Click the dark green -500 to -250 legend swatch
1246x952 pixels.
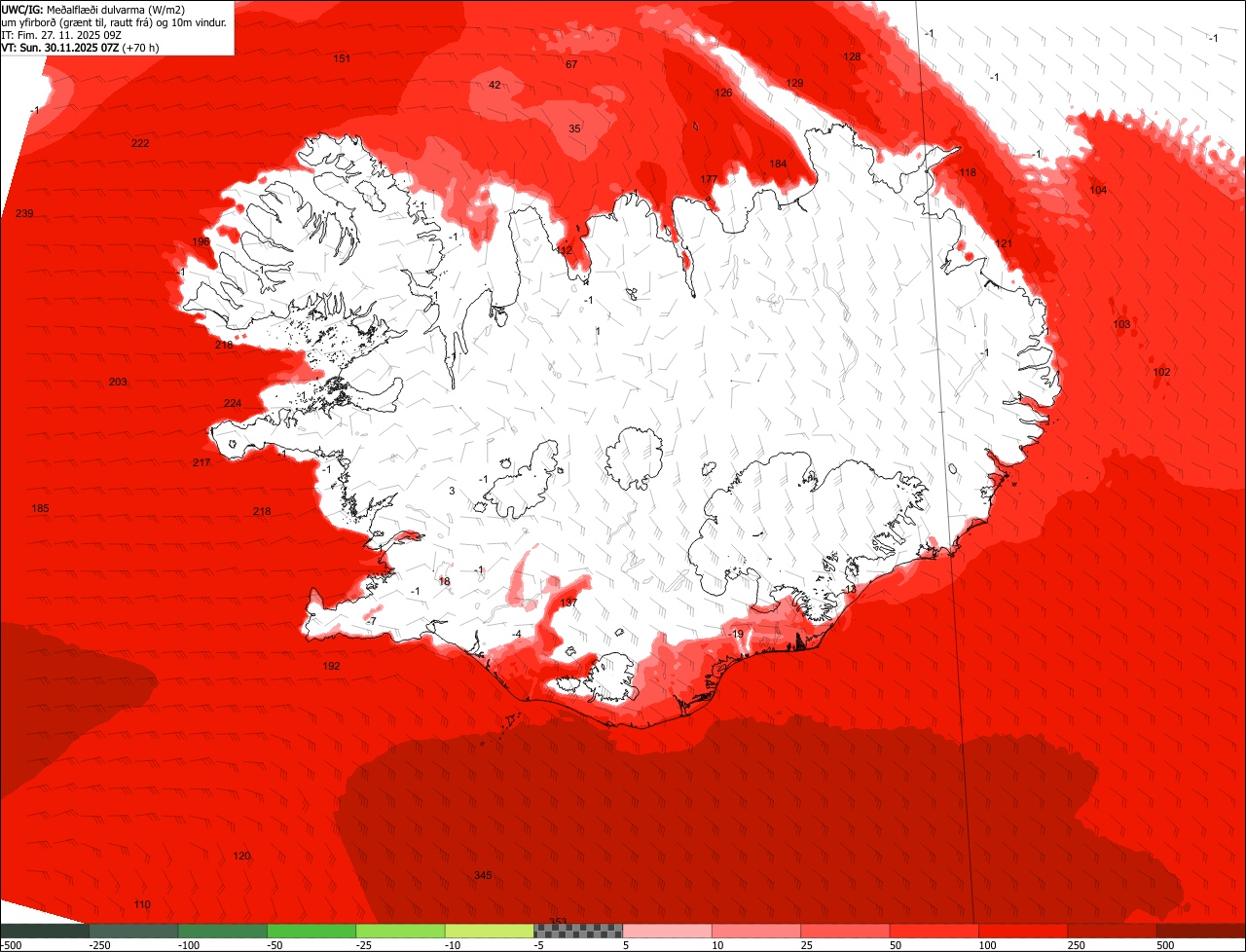pos(45,931)
